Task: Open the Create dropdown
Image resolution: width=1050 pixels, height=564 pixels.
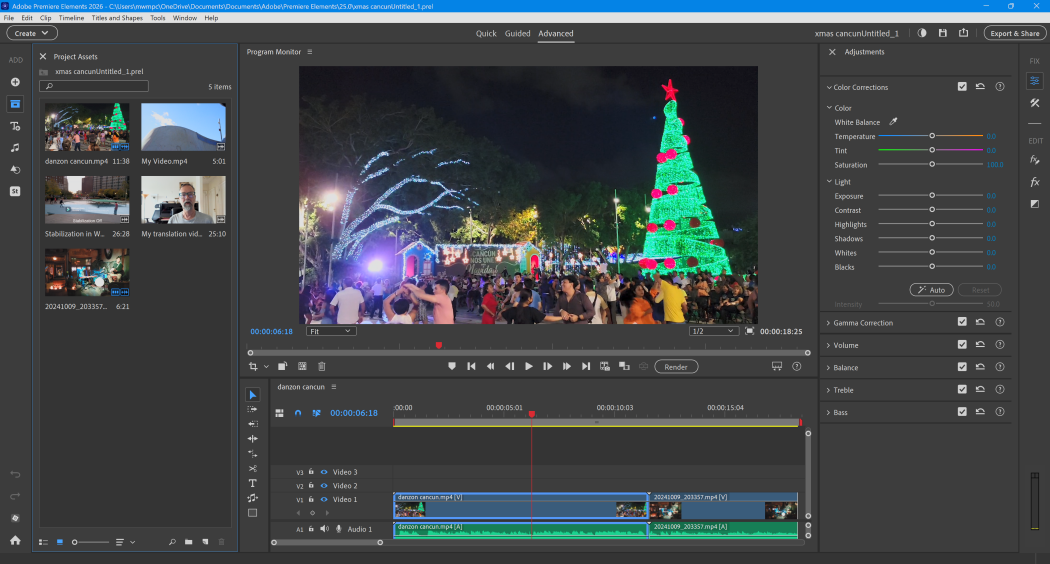Action: 31,33
